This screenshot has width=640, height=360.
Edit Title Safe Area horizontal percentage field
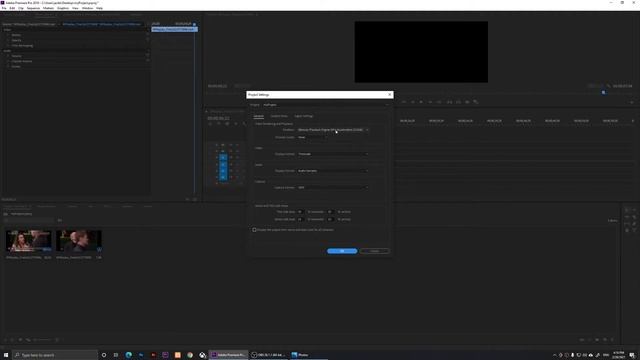(300, 212)
